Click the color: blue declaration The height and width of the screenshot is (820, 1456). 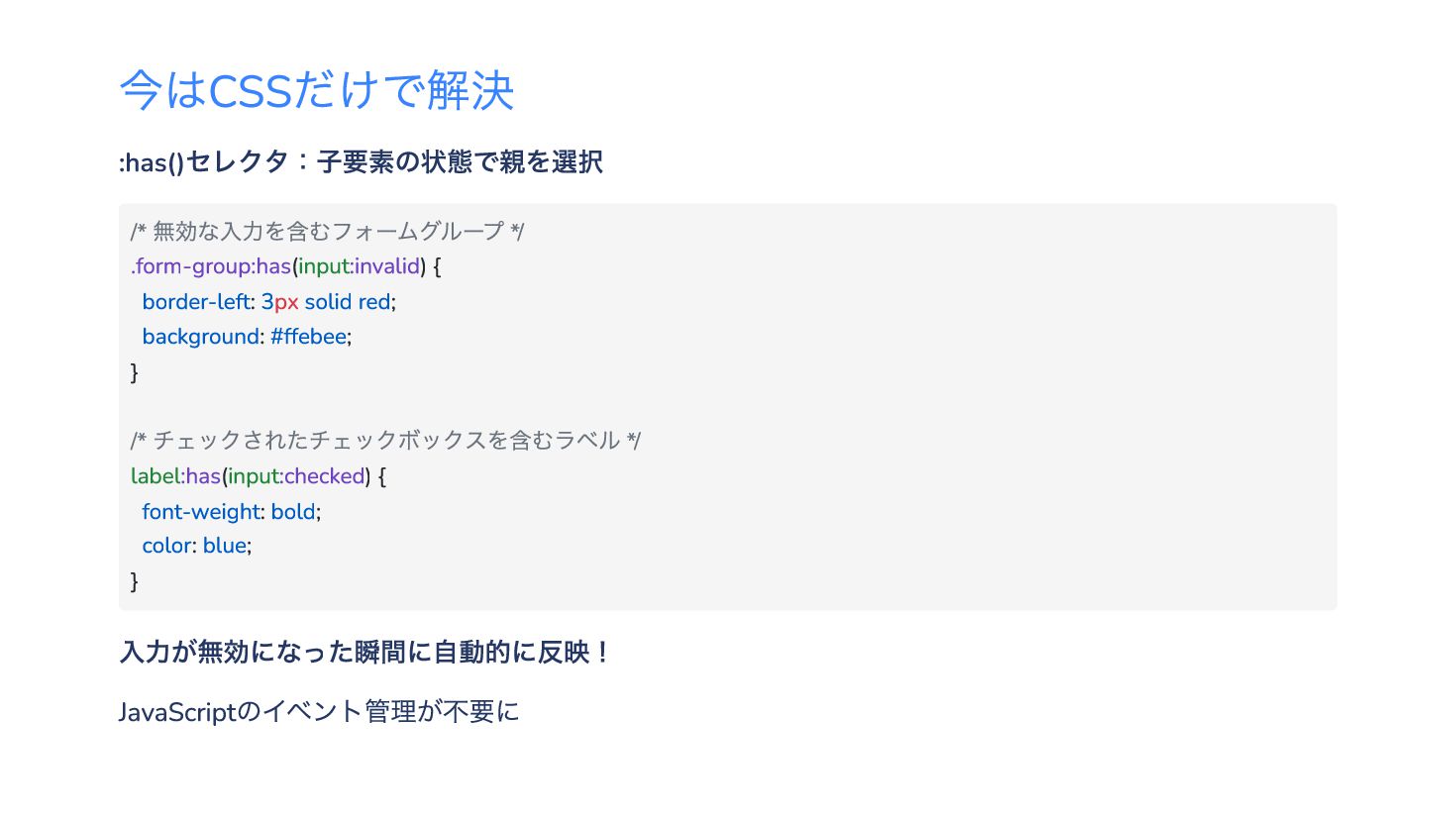(x=196, y=546)
